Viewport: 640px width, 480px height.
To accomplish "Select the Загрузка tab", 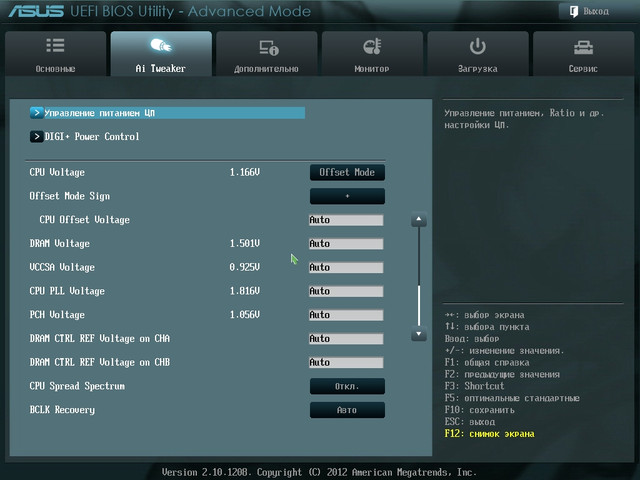I will click(x=478, y=53).
